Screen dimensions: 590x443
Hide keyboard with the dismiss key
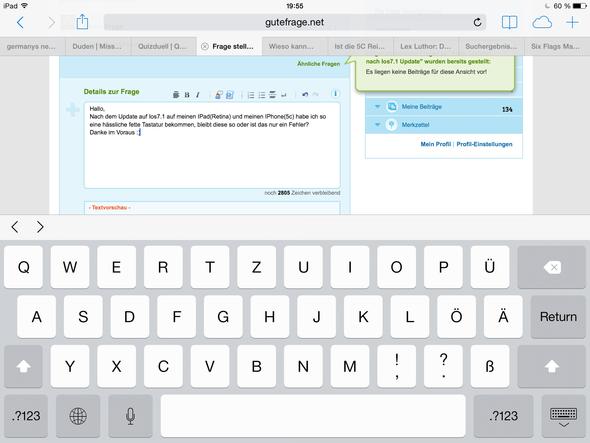[563, 416]
